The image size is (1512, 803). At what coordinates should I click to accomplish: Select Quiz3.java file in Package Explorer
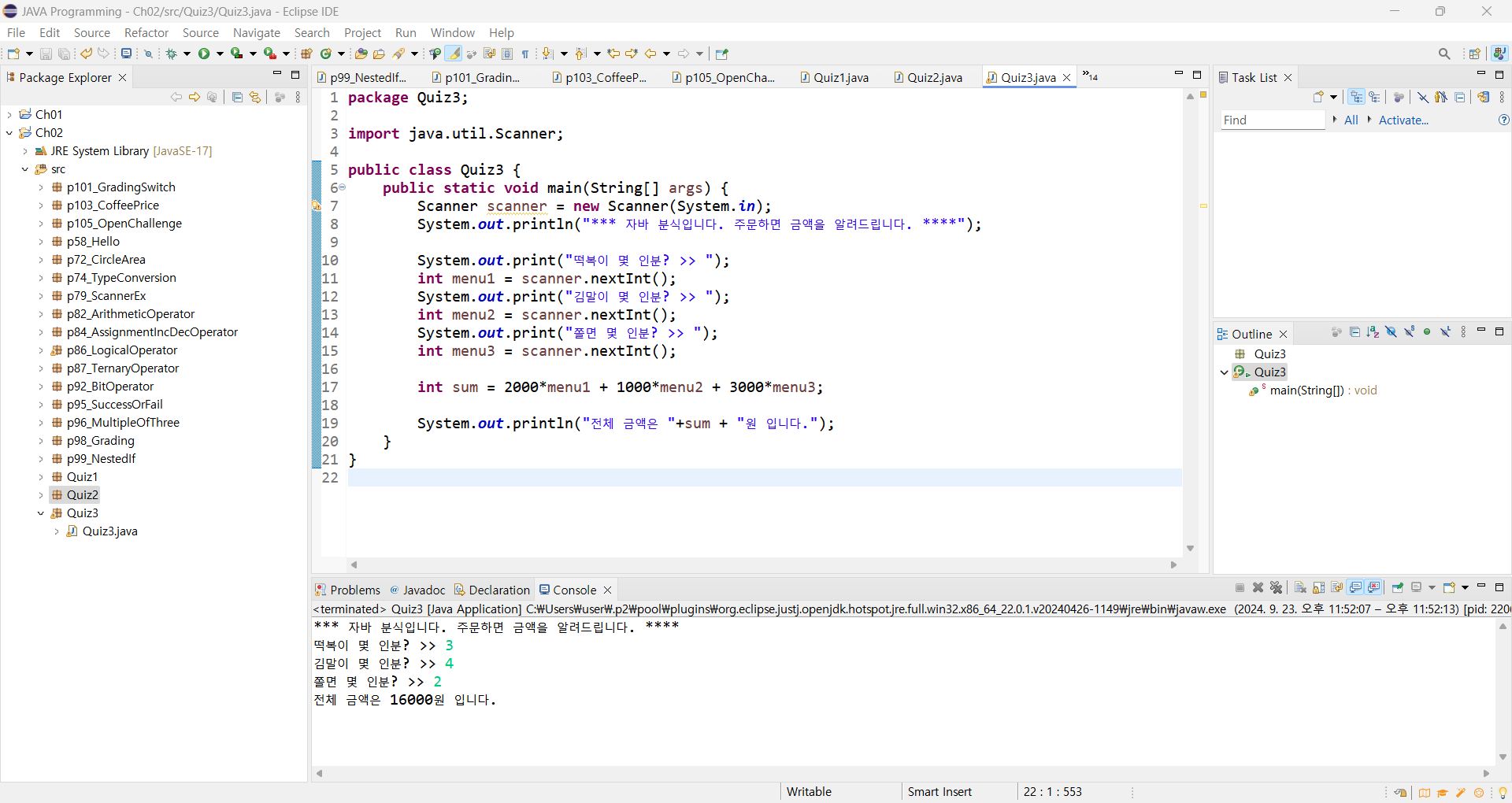109,531
